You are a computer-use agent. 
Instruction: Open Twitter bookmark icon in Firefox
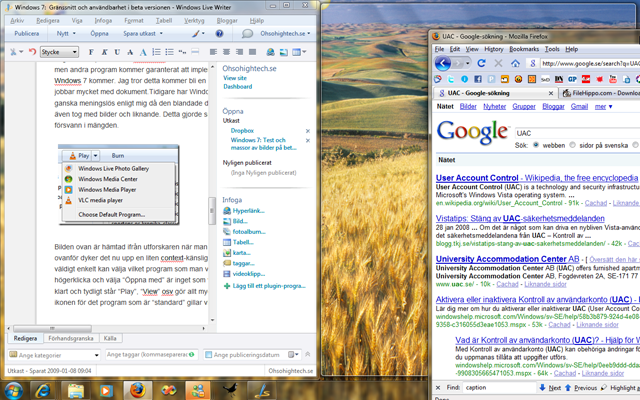click(451, 79)
